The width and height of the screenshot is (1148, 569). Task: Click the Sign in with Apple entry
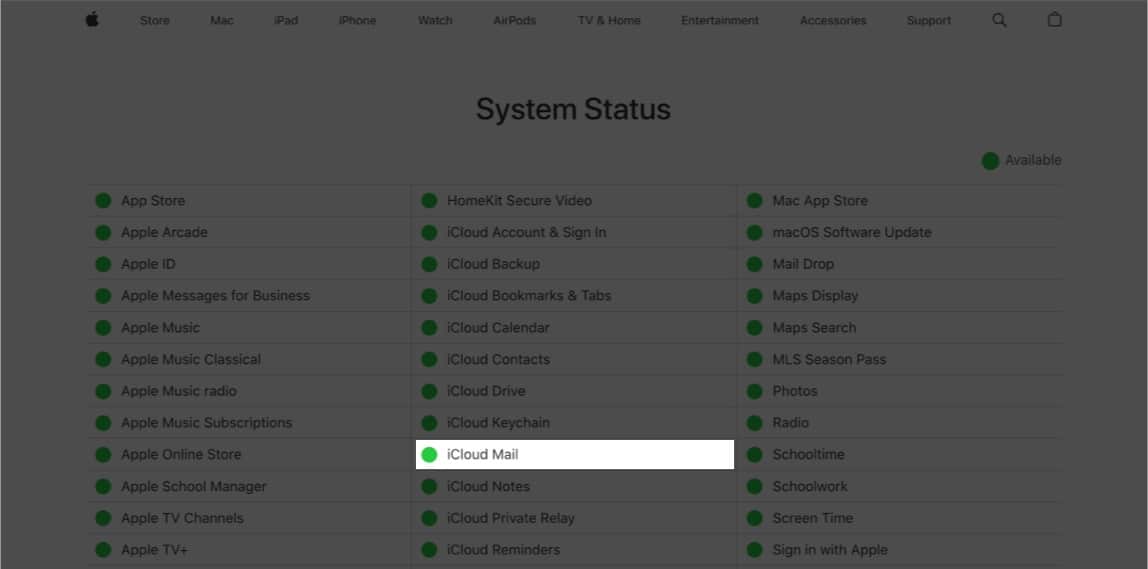(x=830, y=550)
